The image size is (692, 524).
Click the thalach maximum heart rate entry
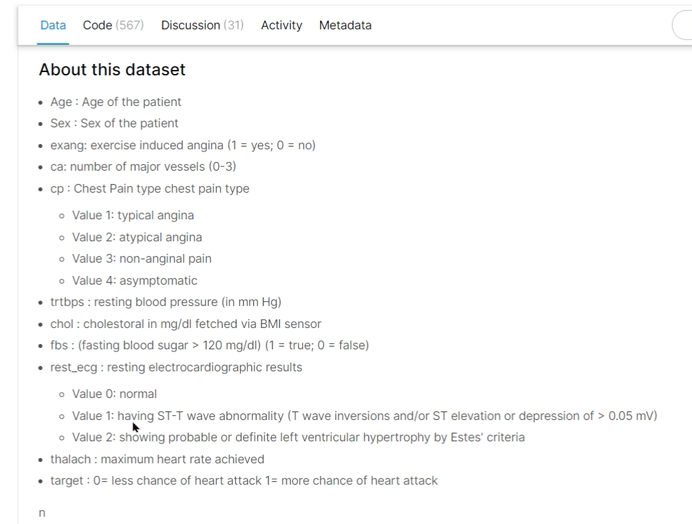(x=157, y=459)
